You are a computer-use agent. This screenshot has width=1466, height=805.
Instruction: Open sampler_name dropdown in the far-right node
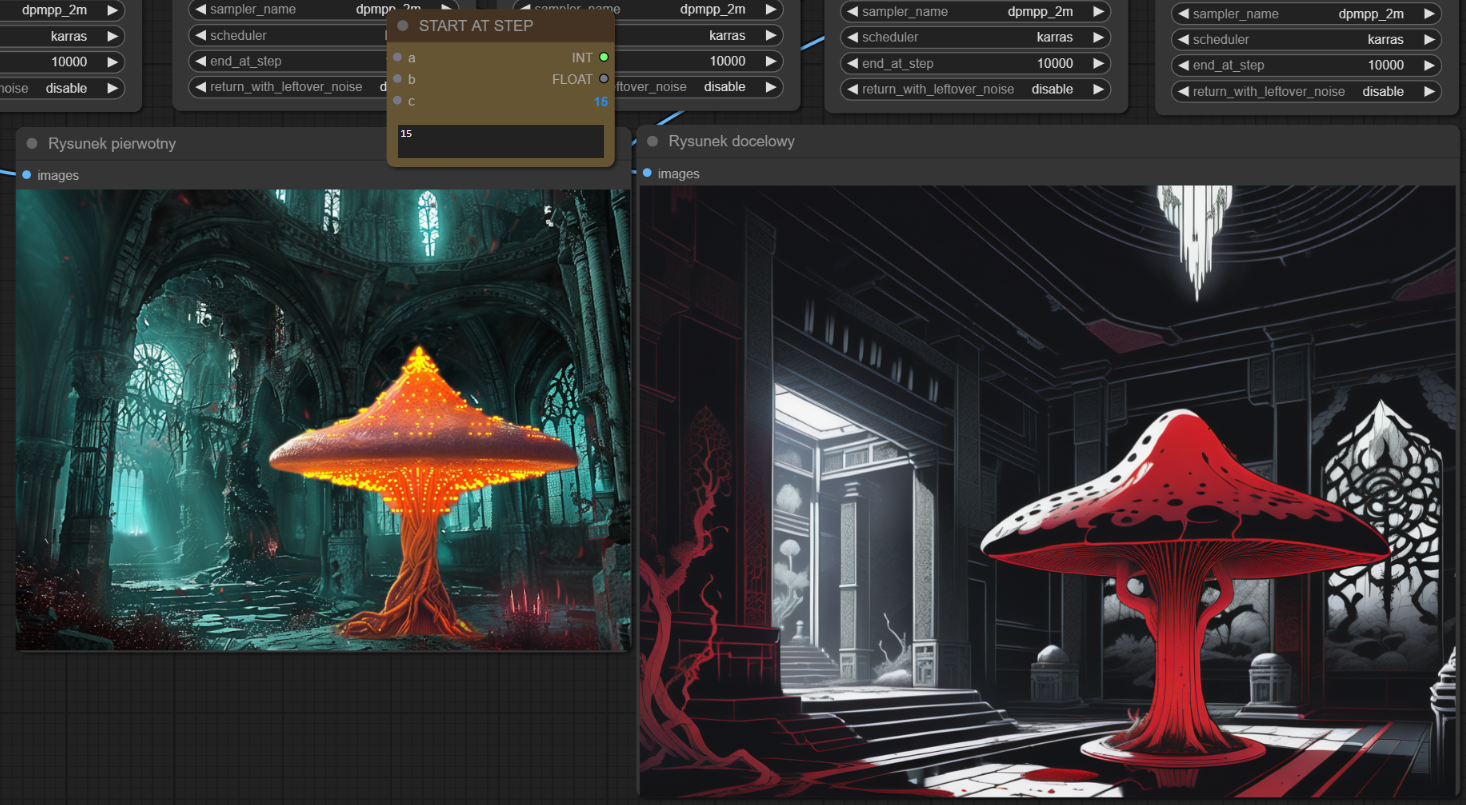tap(1306, 14)
